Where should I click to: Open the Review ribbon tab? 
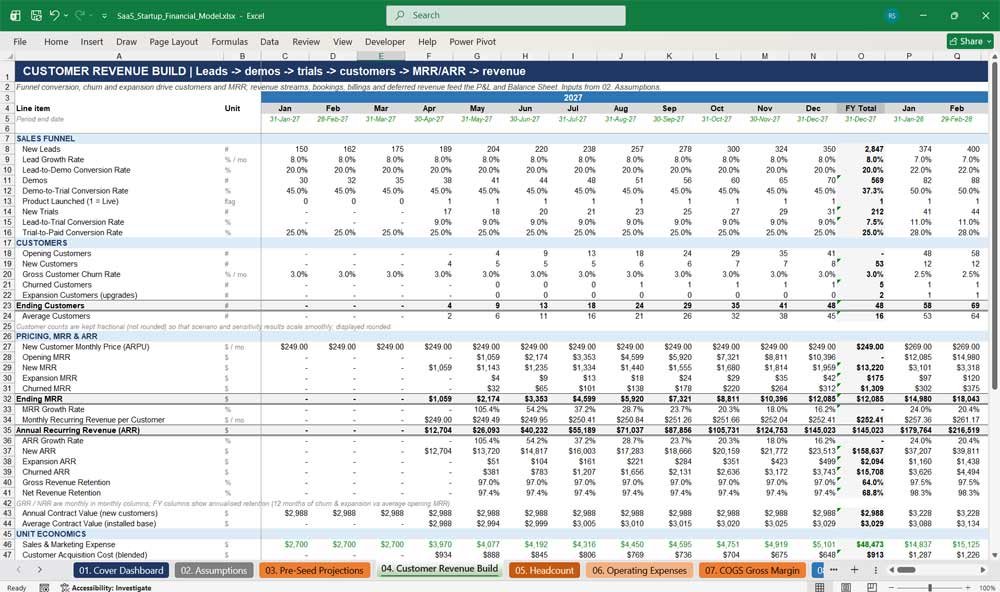[x=306, y=41]
